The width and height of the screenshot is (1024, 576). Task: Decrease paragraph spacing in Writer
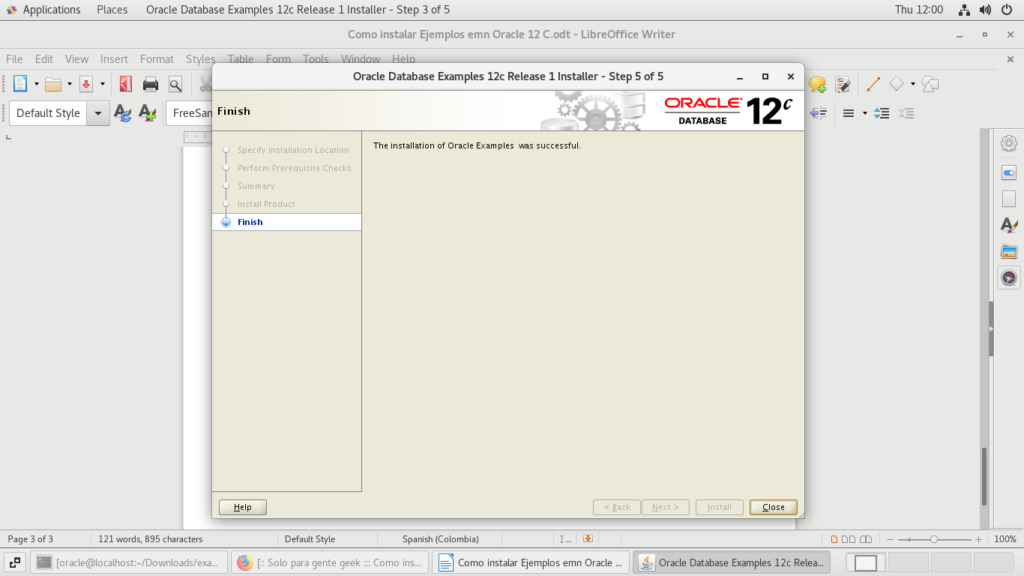click(x=906, y=113)
